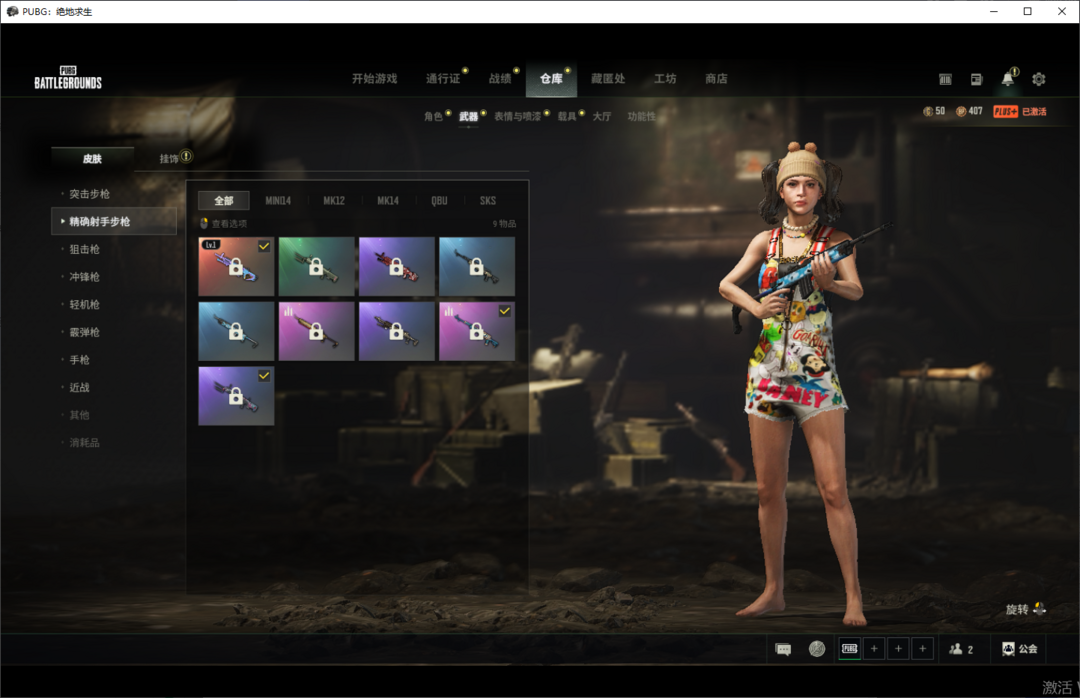This screenshot has width=1080, height=698.
Task: Switch to the 藏匿处 tab
Action: [x=608, y=79]
